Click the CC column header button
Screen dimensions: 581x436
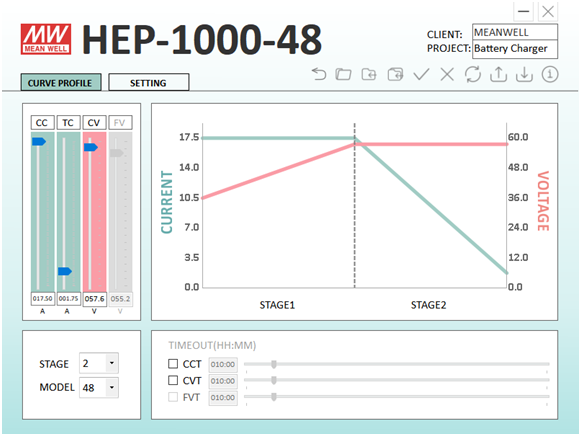[42, 123]
